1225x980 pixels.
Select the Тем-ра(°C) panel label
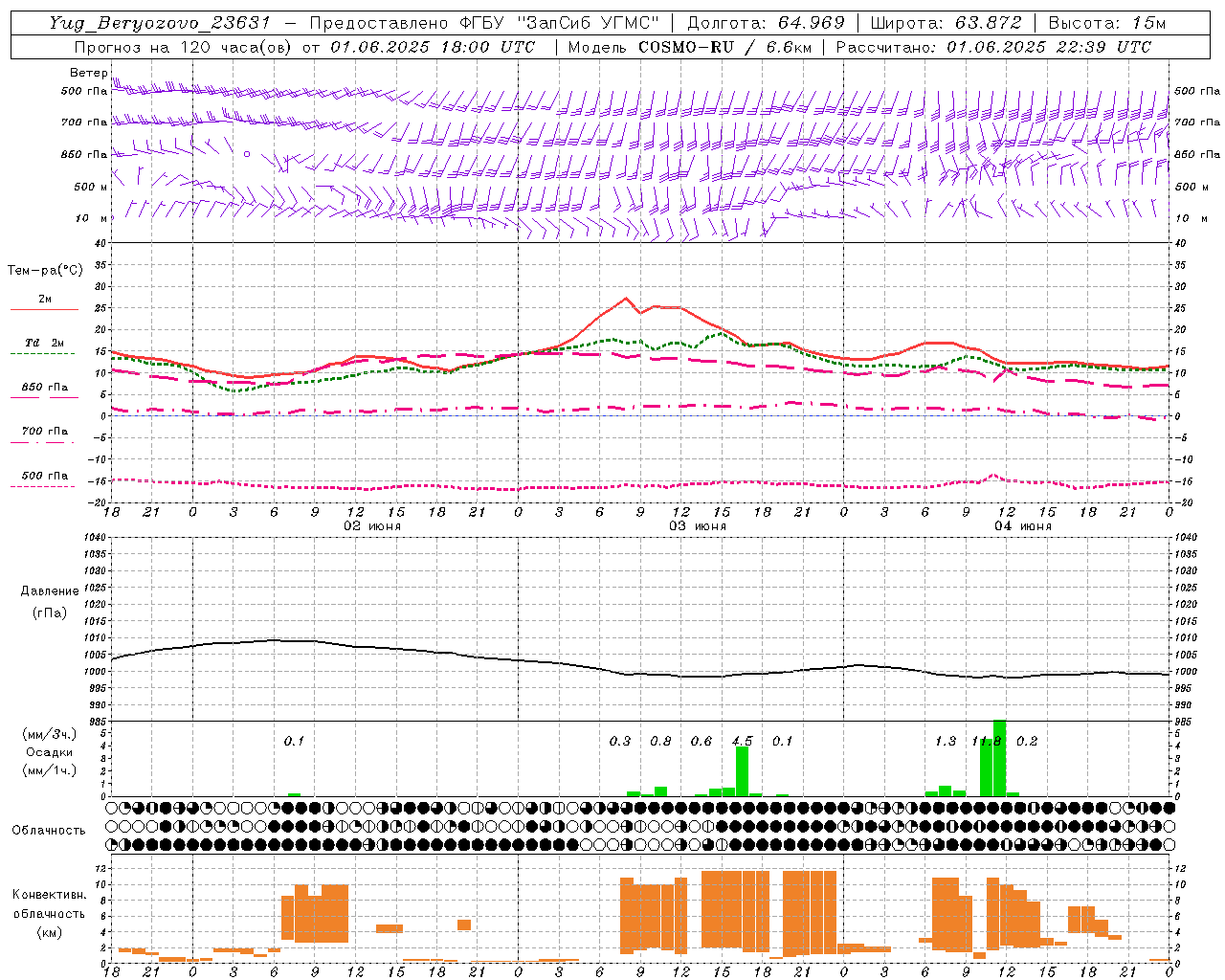pos(45,270)
